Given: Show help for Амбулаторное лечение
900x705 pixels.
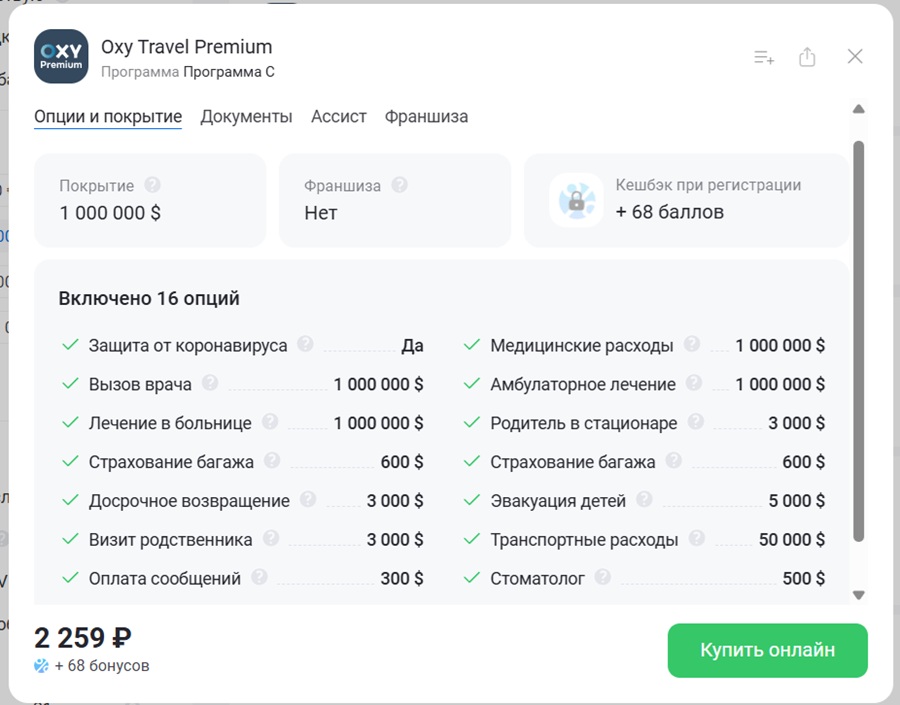Looking at the screenshot, I should (694, 382).
